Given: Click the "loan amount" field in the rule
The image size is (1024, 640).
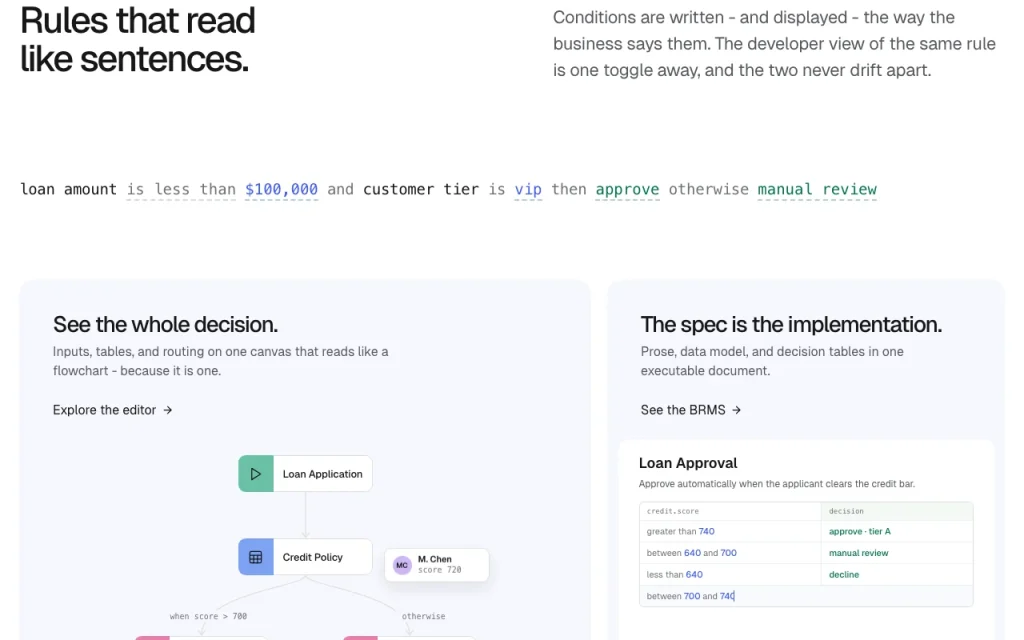Looking at the screenshot, I should pos(69,189).
